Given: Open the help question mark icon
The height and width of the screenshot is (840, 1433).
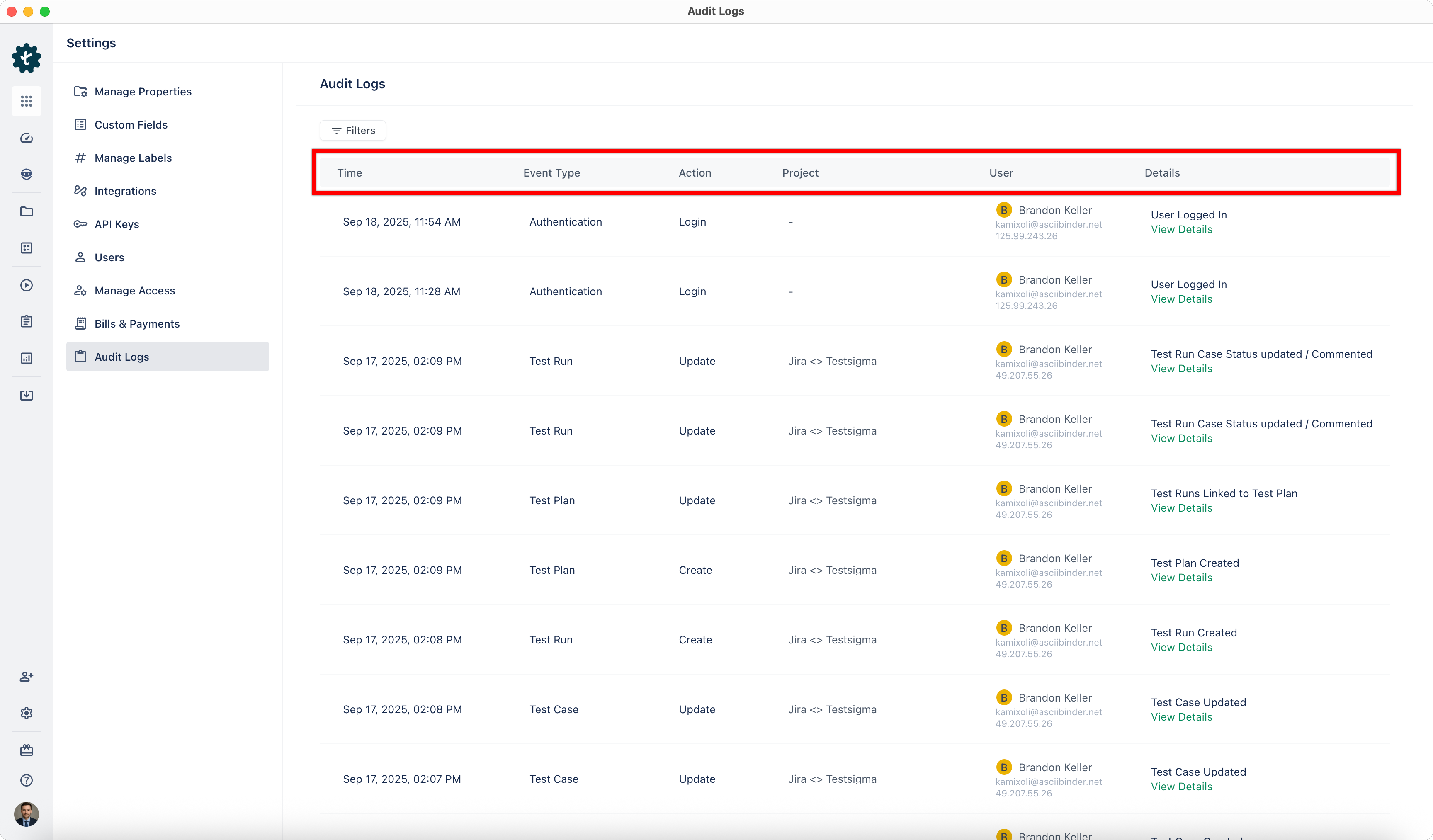Looking at the screenshot, I should coord(26,780).
